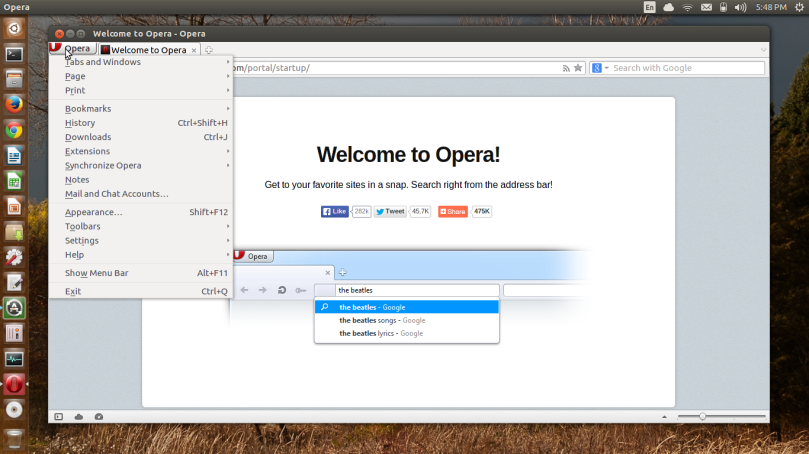This screenshot has height=454, width=809.
Task: Open a new tab with plus icon
Action: (x=208, y=50)
